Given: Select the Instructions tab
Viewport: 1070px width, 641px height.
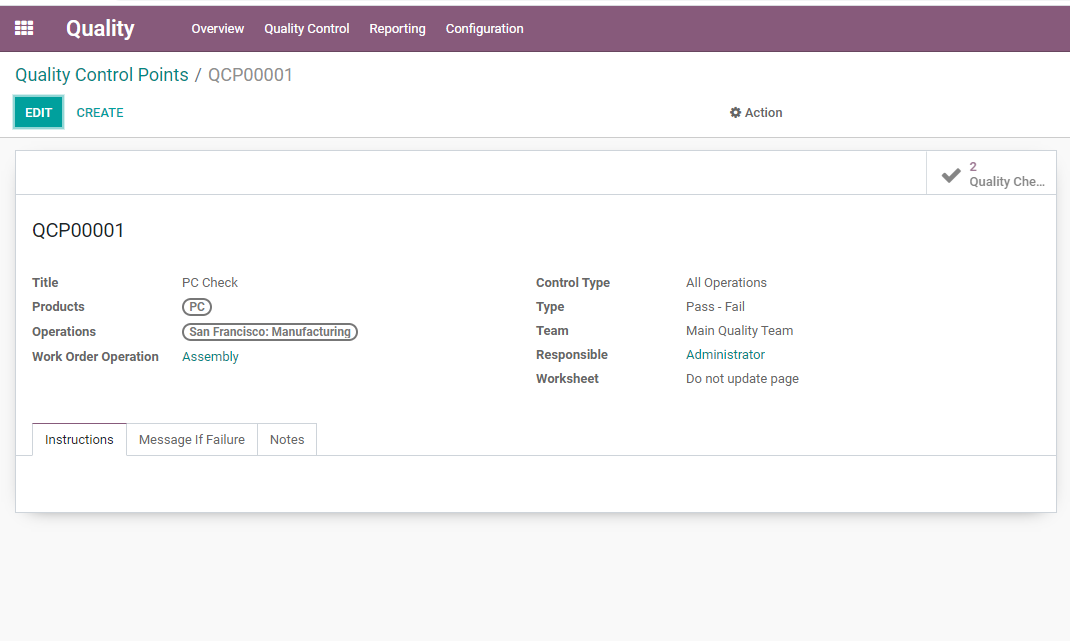Looking at the screenshot, I should [x=79, y=440].
